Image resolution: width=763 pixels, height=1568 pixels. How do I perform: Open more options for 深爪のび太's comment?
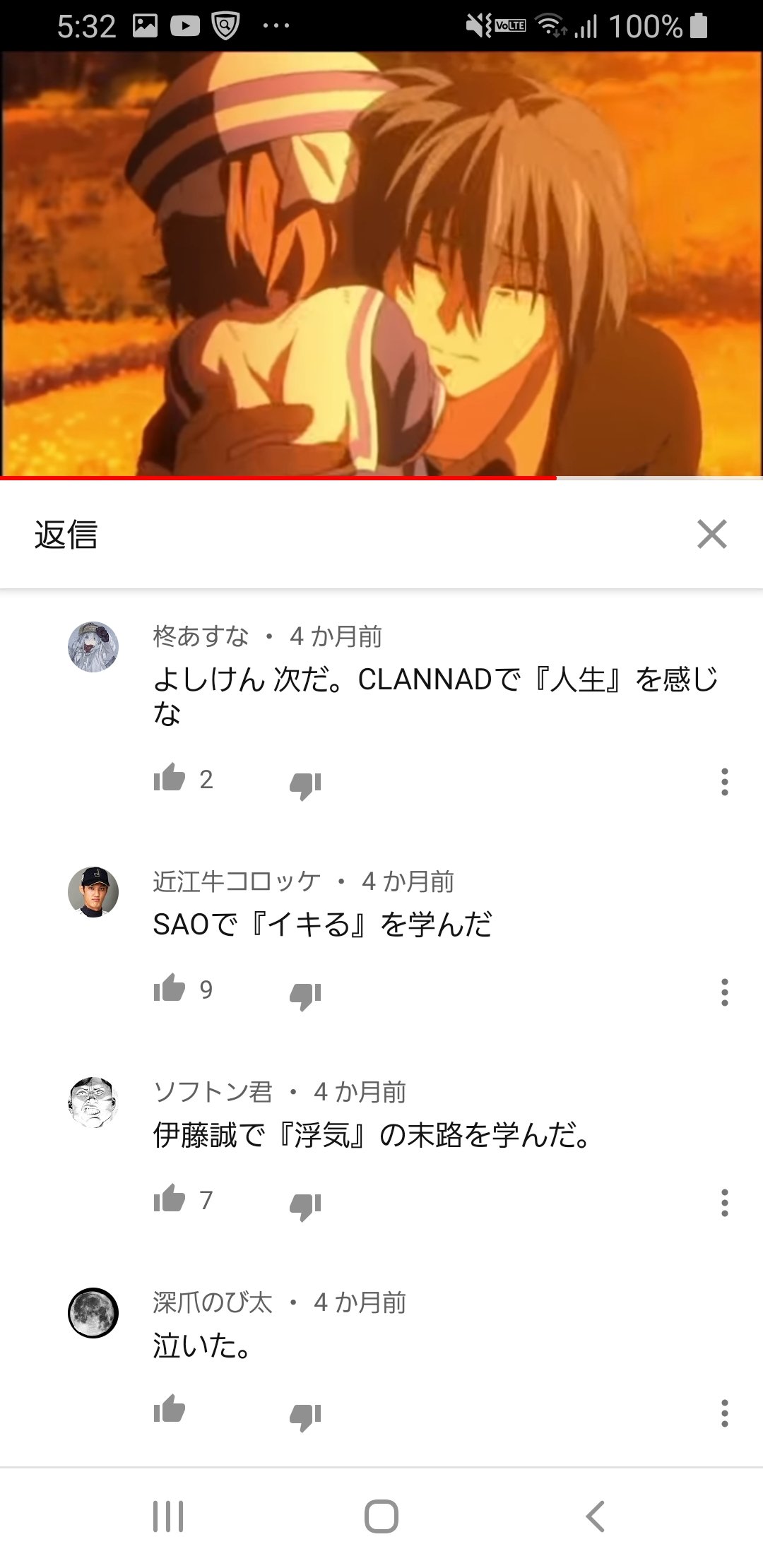[x=724, y=1413]
